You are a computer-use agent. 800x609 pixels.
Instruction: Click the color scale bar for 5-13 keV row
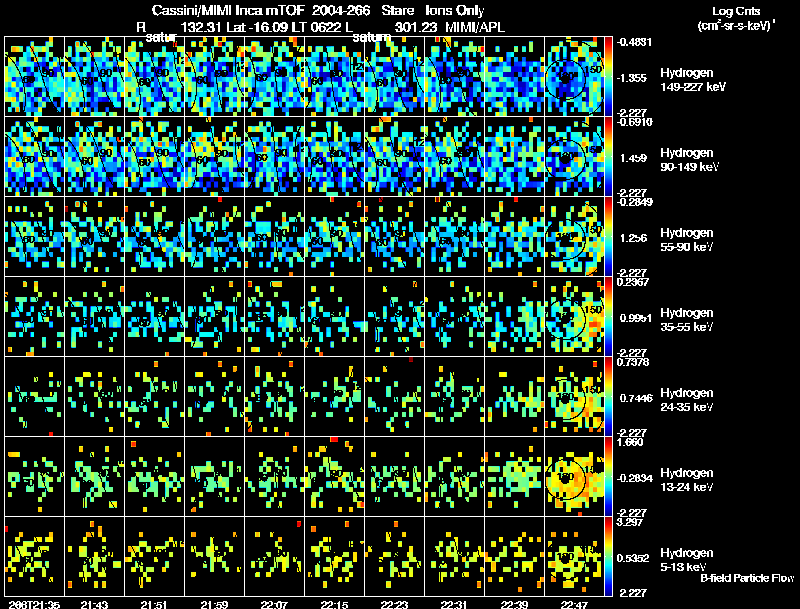point(608,556)
